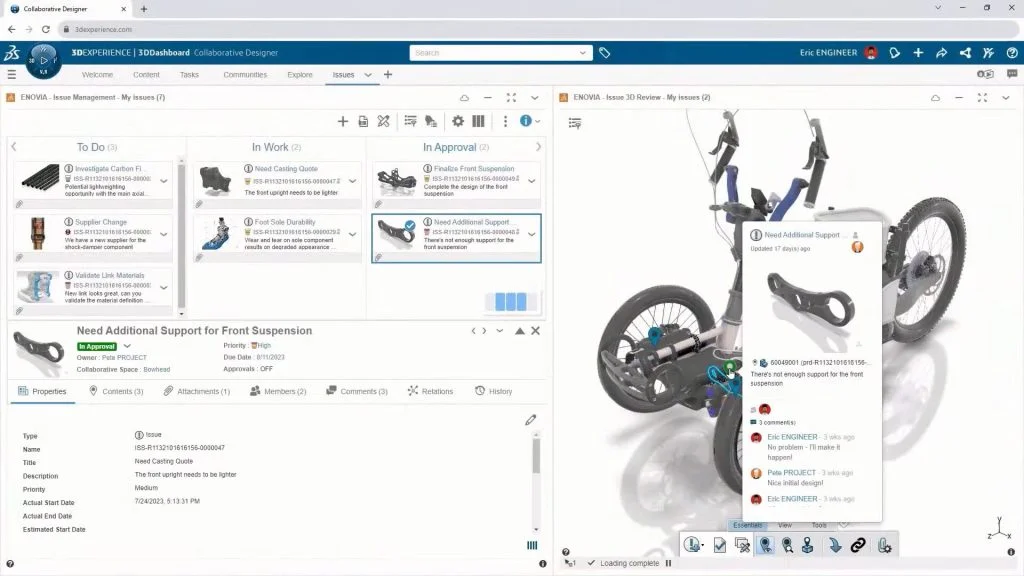This screenshot has height=576, width=1024.
Task: Open the filter list icon in issues toolbar
Action: [410, 121]
